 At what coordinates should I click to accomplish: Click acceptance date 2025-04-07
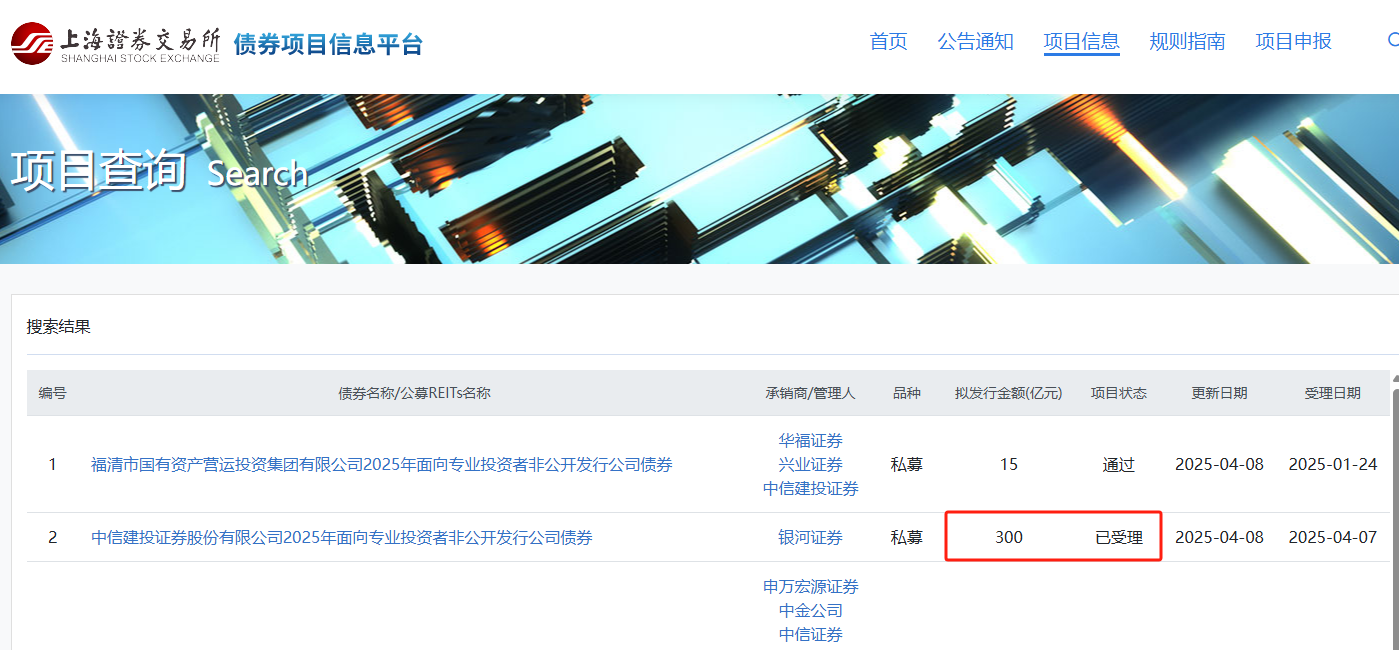[x=1333, y=537]
